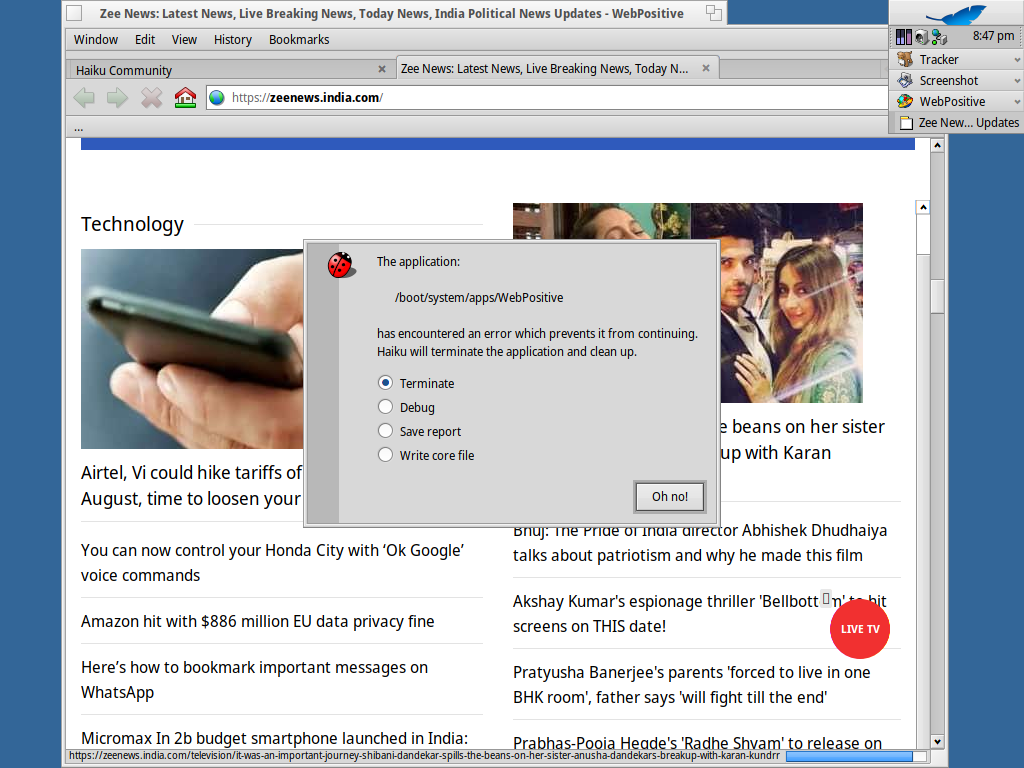
Task: Click the browser Back arrow icon
Action: 84,99
